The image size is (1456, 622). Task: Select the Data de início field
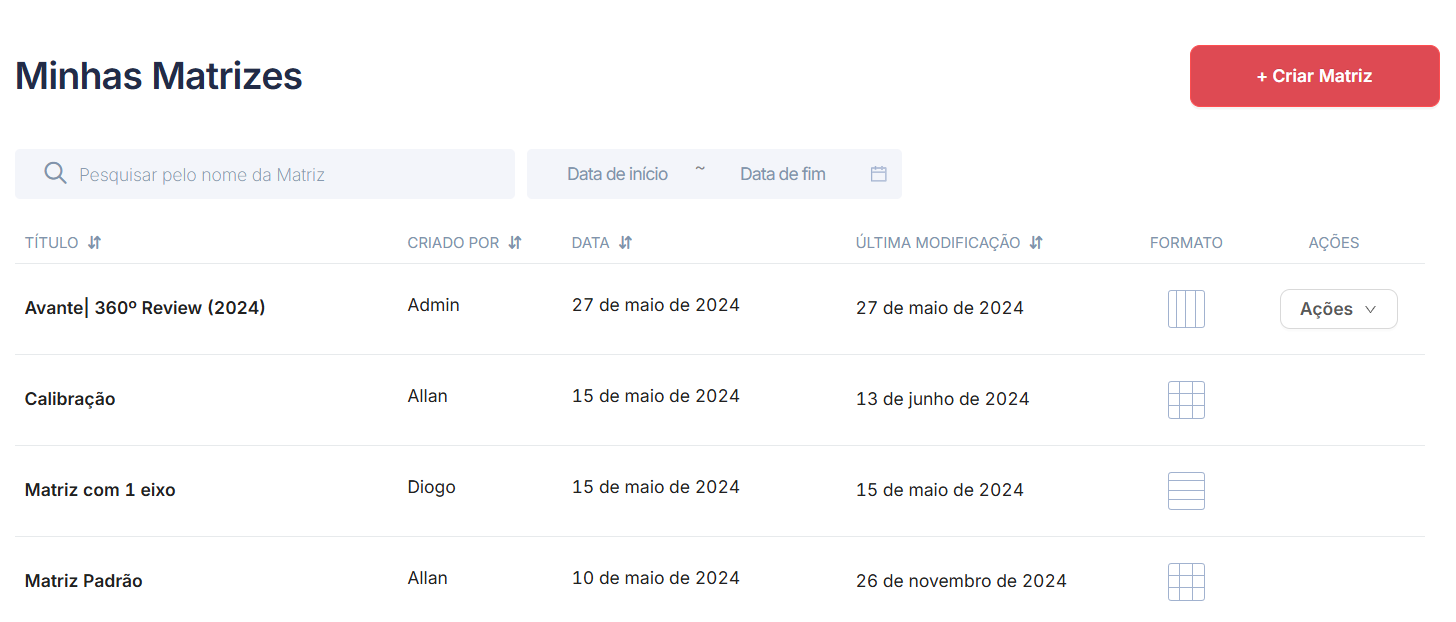tap(617, 174)
